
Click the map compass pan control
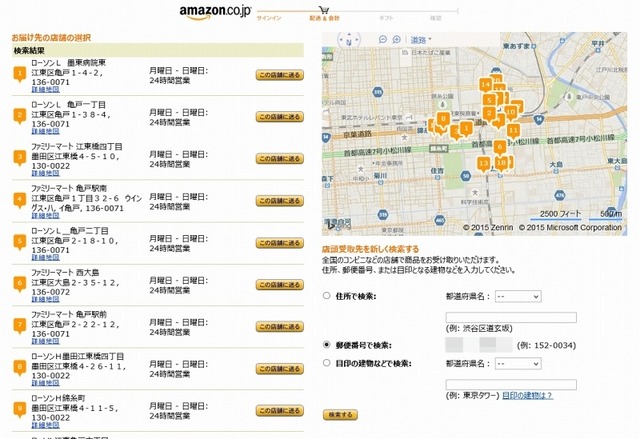click(348, 40)
